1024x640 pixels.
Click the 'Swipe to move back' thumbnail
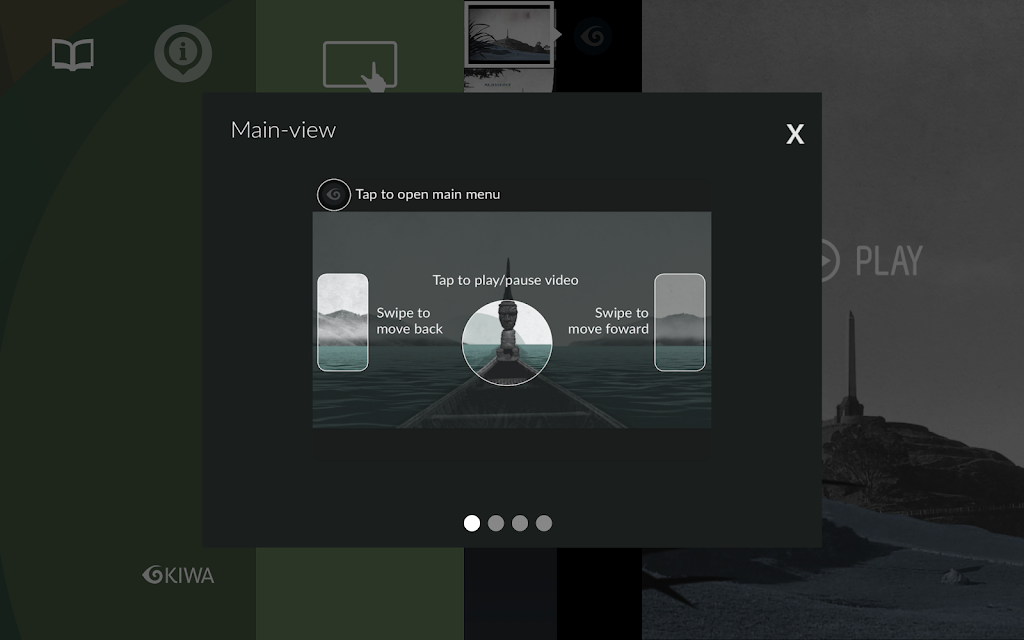(343, 322)
